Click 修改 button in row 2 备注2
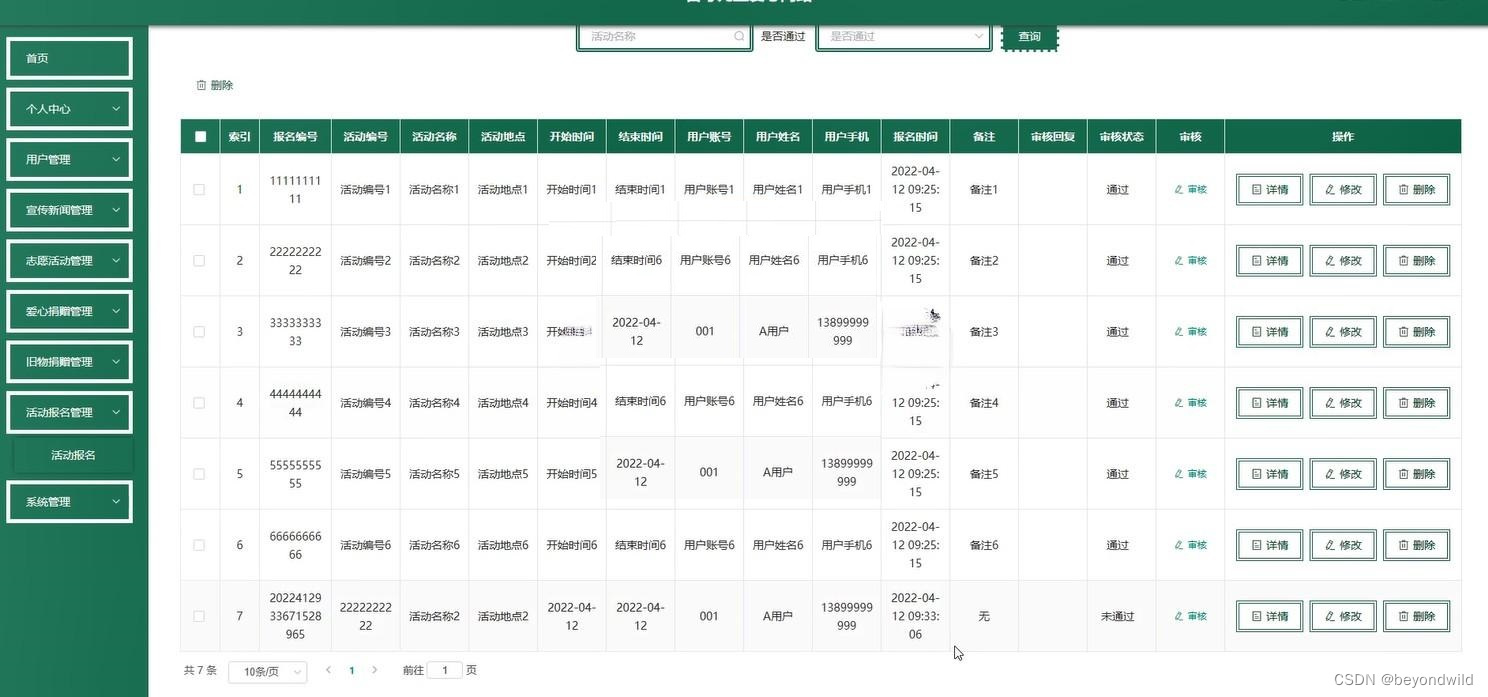The image size is (1488, 697). click(1343, 260)
